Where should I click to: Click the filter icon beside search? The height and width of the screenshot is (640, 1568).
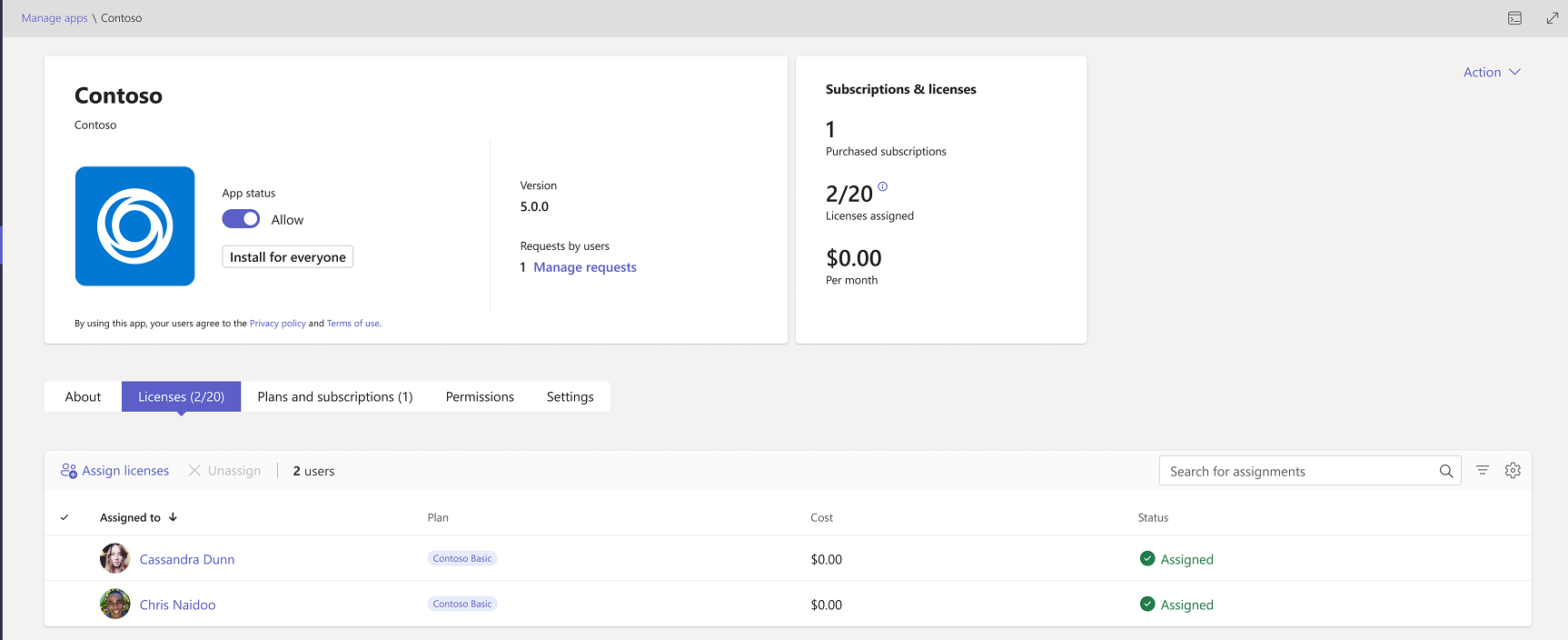pos(1482,471)
